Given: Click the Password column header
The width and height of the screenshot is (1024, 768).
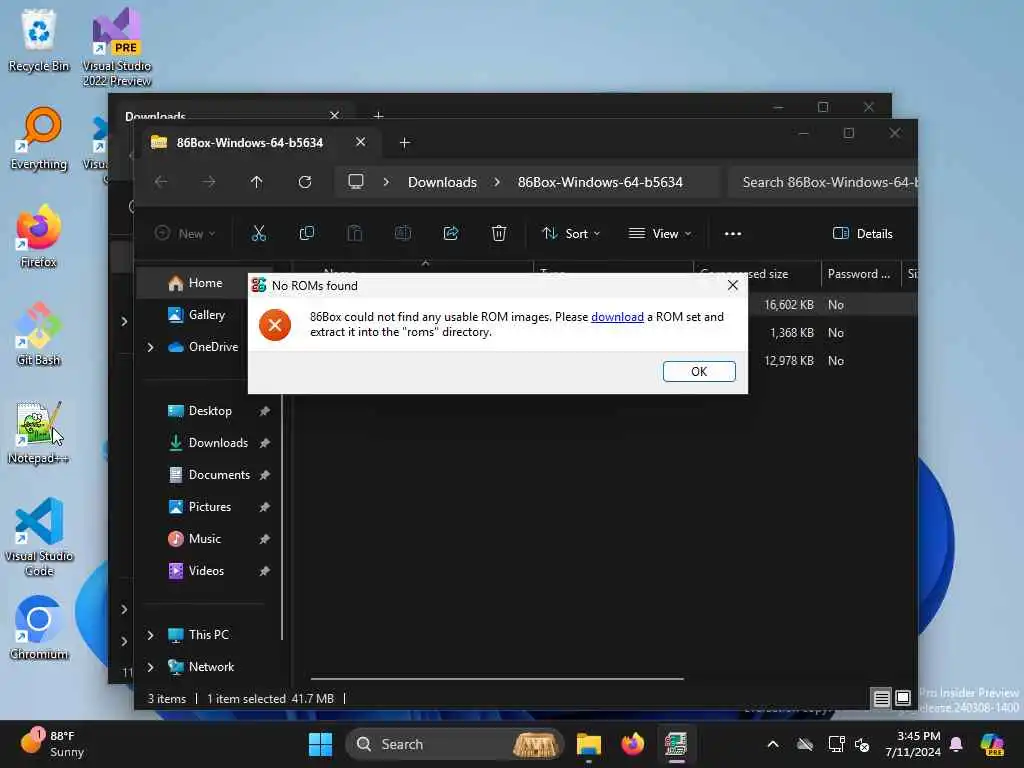Looking at the screenshot, I should 860,274.
